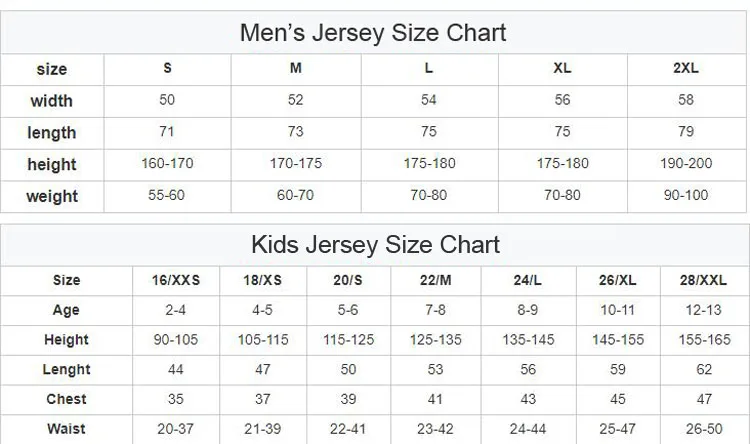
Task: Click the Men's Jersey Size Chart title
Action: pyautogui.click(x=373, y=32)
